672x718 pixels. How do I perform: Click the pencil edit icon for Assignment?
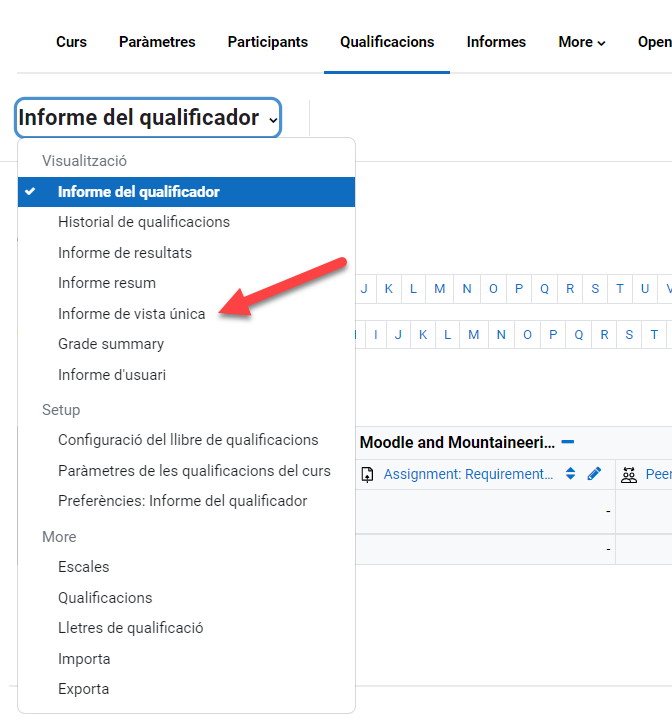pyautogui.click(x=594, y=474)
